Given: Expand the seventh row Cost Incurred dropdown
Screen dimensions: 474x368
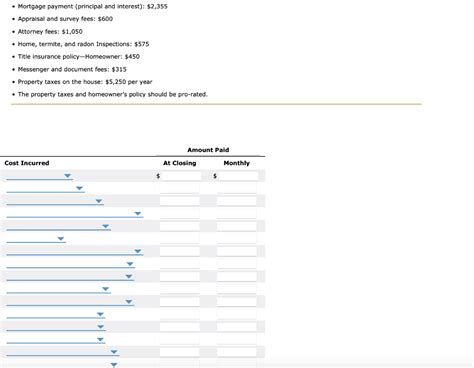Looking at the screenshot, I should pos(75,251).
